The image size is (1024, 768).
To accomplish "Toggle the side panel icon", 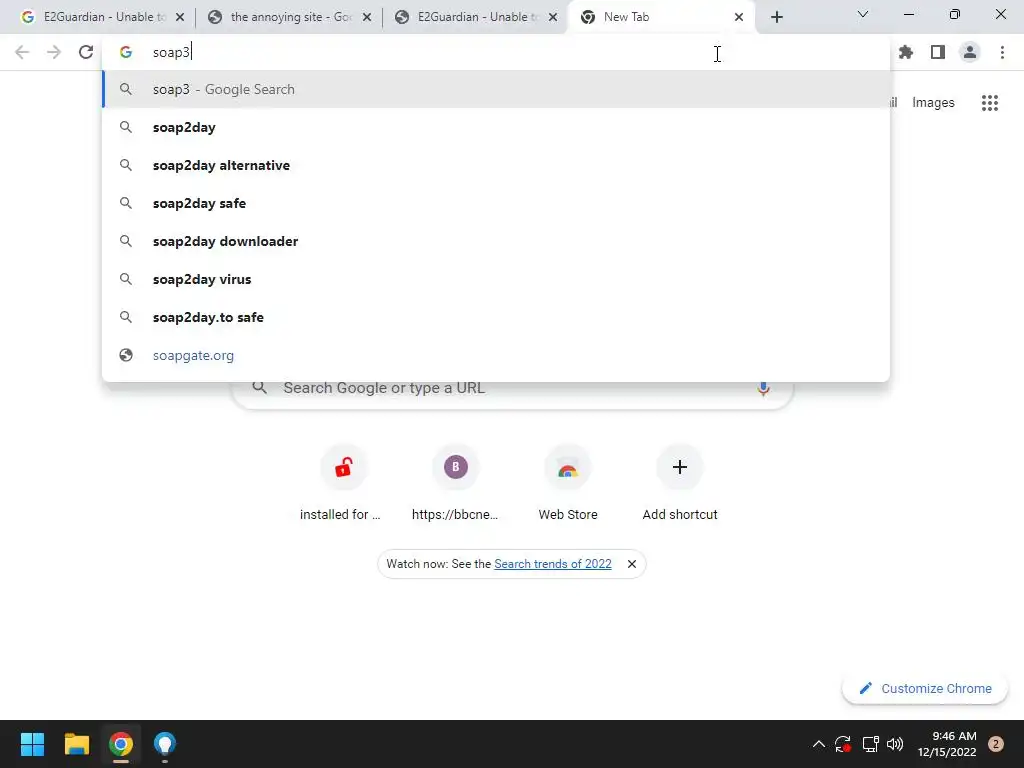I will click(938, 52).
